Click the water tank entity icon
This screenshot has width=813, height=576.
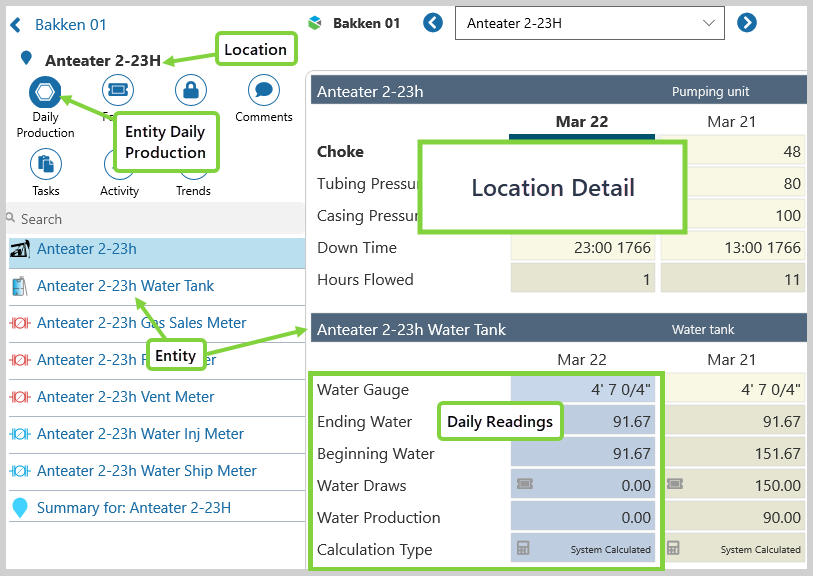click(x=20, y=286)
